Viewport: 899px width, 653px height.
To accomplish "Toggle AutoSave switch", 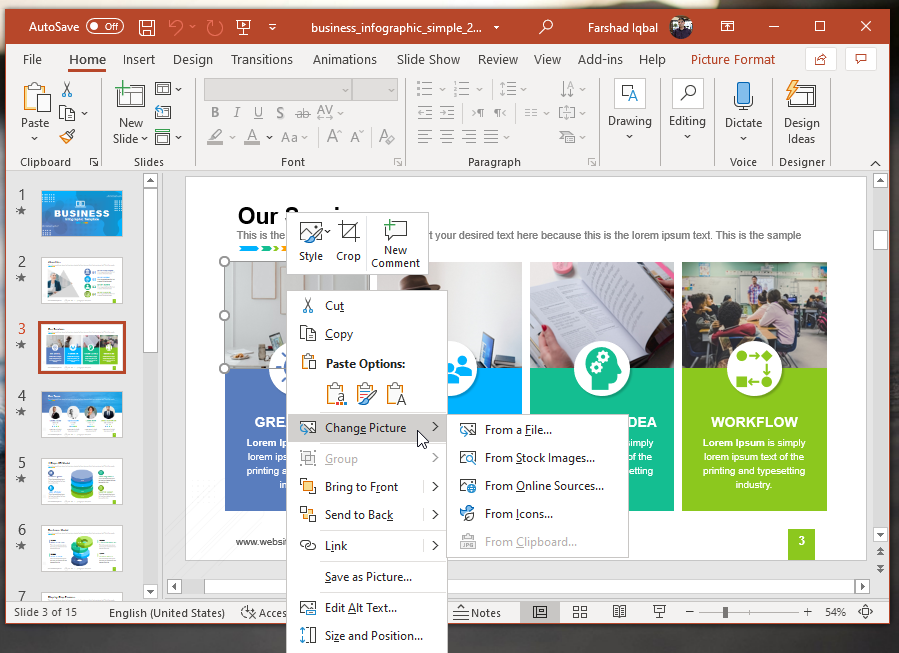I will [105, 27].
